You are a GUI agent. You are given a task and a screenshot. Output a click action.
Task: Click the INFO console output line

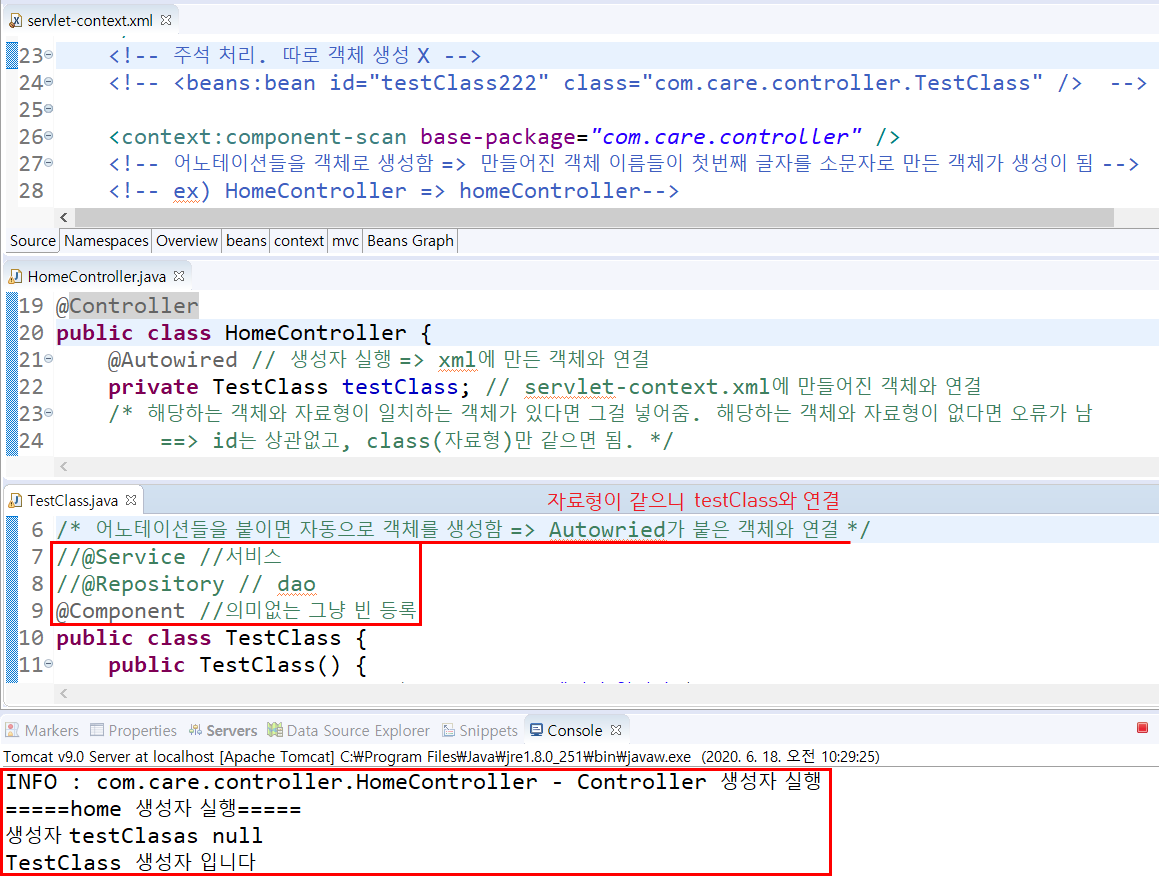[x=414, y=782]
